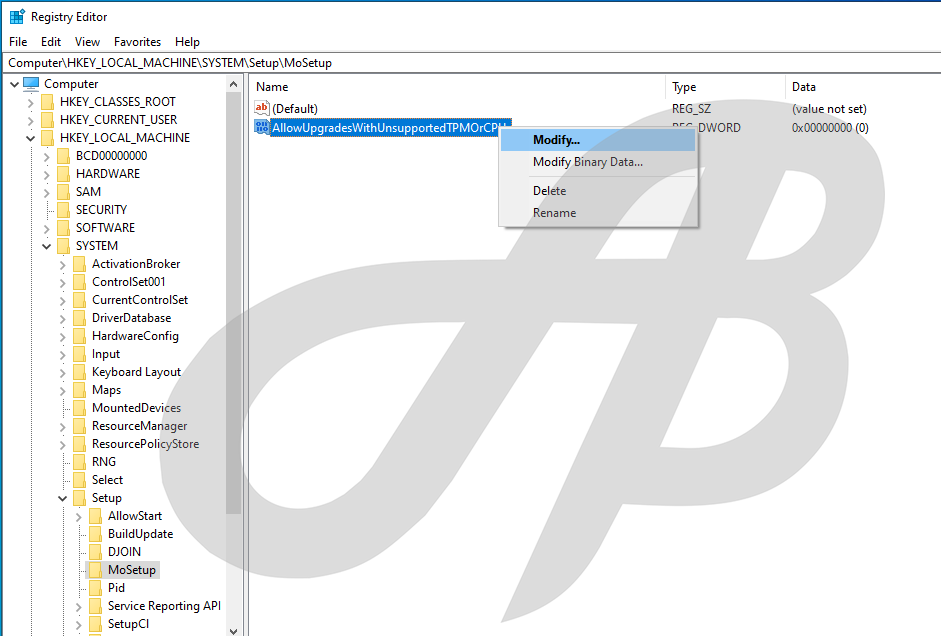Viewport: 941px width, 636px height.
Task: Click the MoSetup folder icon
Action: 96,570
